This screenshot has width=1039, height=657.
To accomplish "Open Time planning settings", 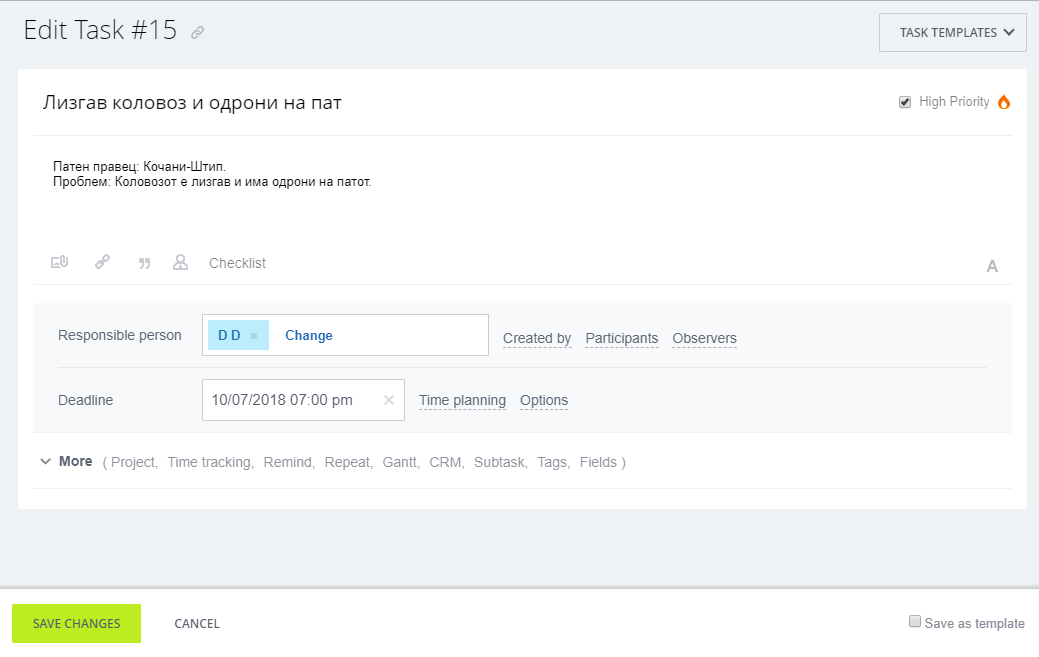I will tap(462, 400).
